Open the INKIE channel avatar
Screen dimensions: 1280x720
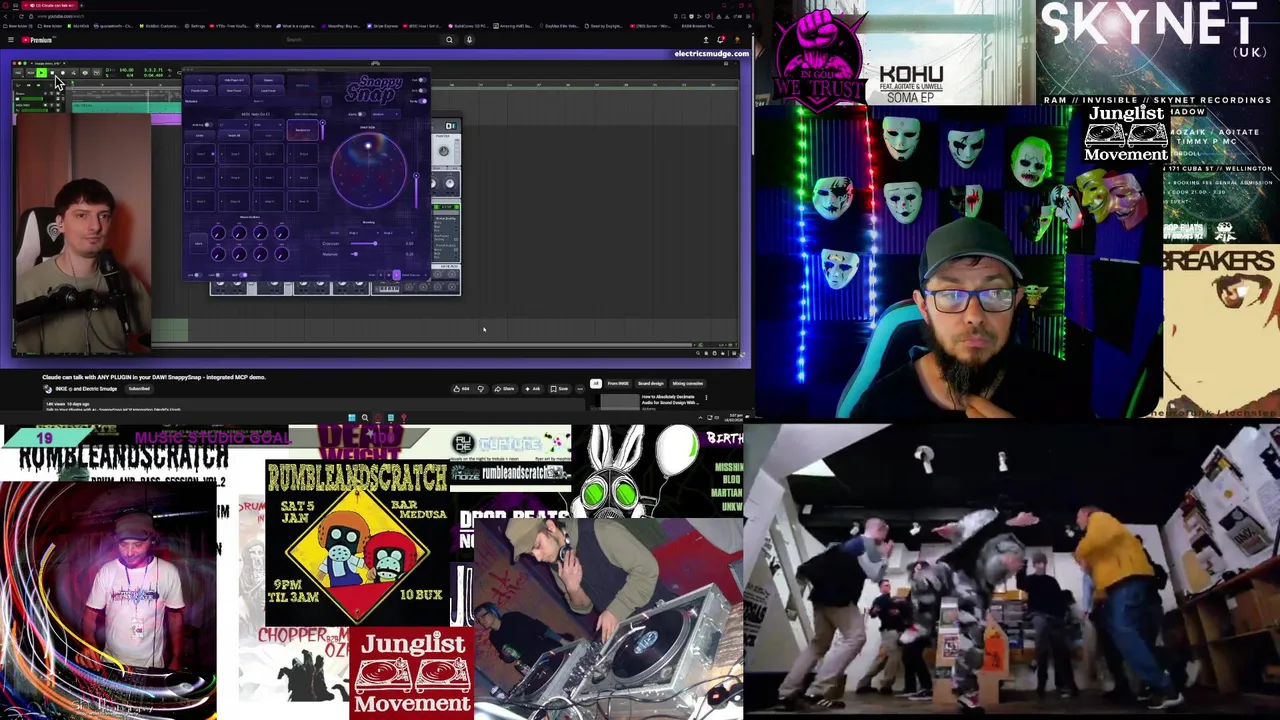47,389
